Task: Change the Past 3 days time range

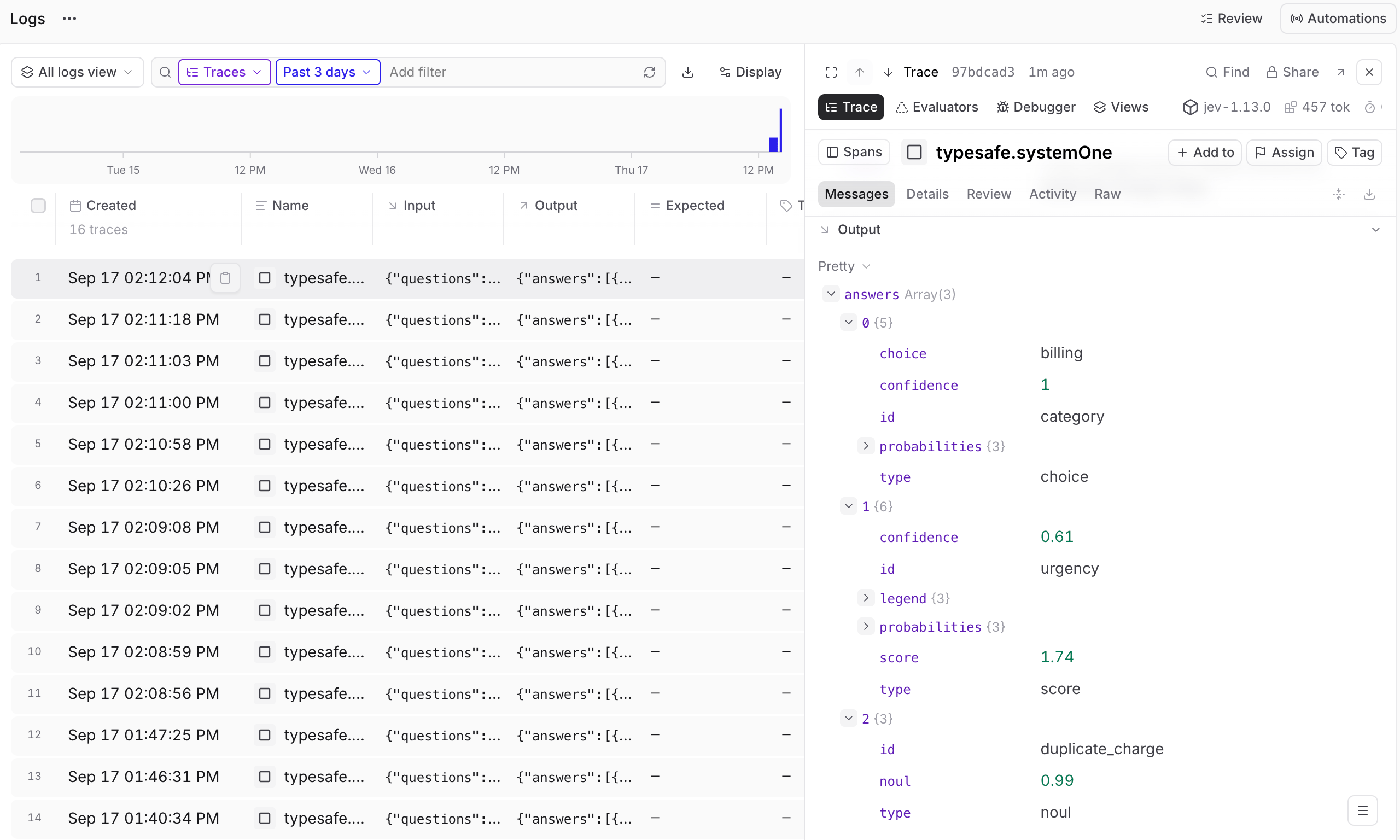Action: tap(328, 72)
